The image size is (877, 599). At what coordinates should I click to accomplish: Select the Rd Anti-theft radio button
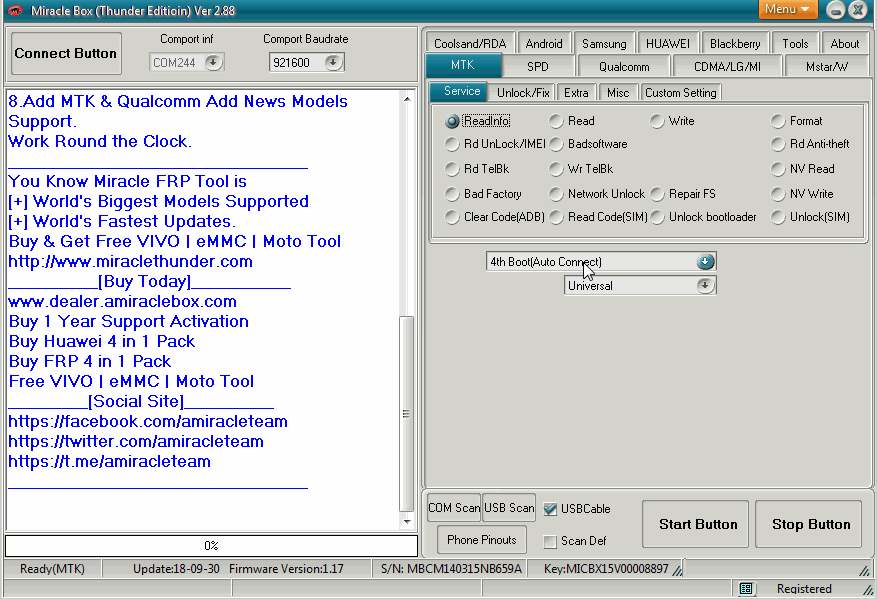(x=778, y=144)
